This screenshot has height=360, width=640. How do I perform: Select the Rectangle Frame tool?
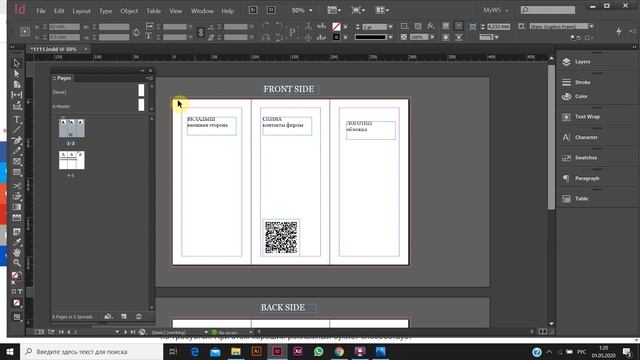coord(16,162)
